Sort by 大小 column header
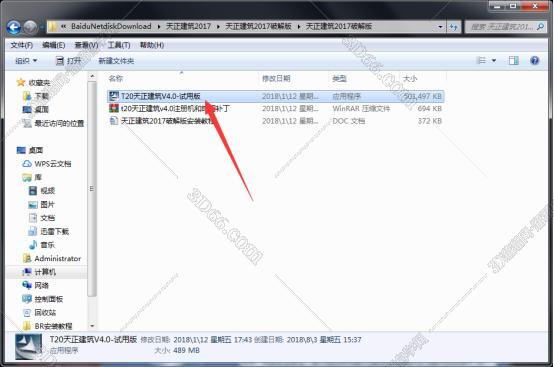This screenshot has width=554, height=367. click(410, 78)
